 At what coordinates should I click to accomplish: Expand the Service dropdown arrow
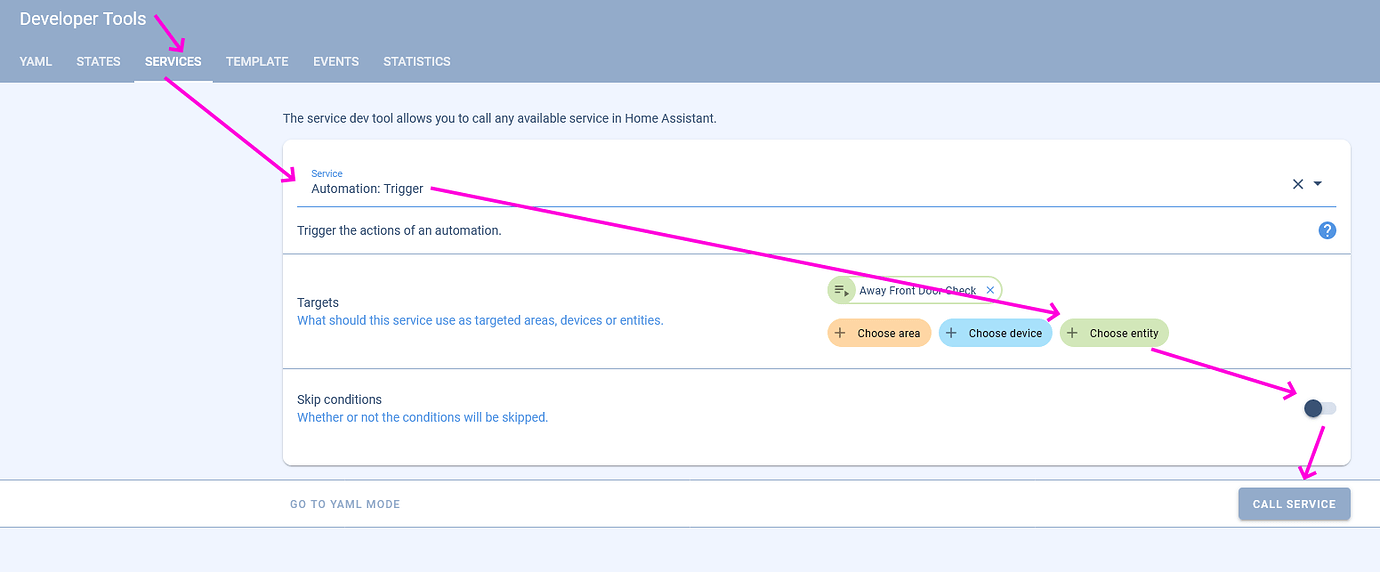1318,184
